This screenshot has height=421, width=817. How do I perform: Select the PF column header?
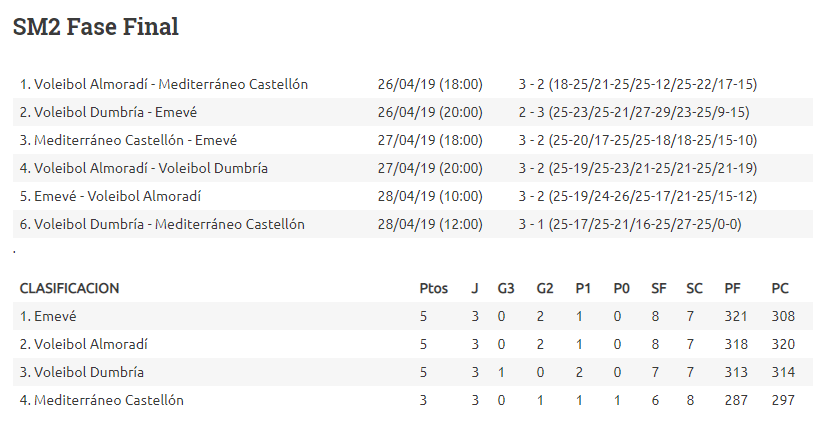[x=733, y=288]
